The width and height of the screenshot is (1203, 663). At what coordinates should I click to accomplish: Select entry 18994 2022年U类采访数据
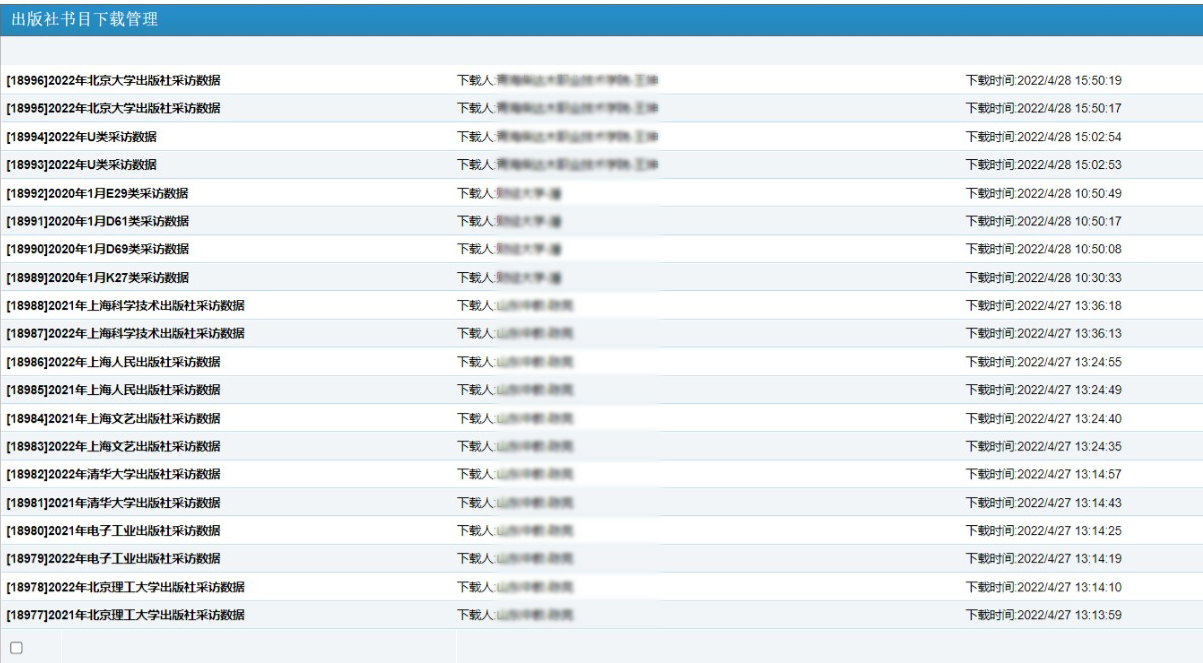pyautogui.click(x=81, y=137)
